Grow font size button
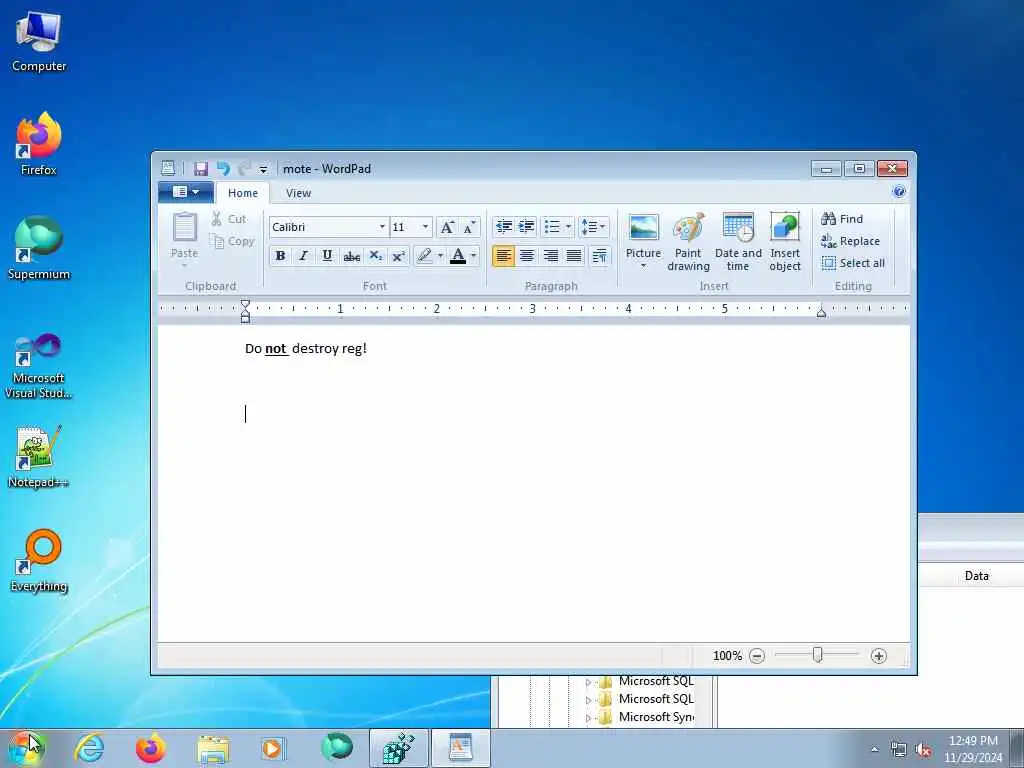The width and height of the screenshot is (1024, 768). (x=447, y=227)
